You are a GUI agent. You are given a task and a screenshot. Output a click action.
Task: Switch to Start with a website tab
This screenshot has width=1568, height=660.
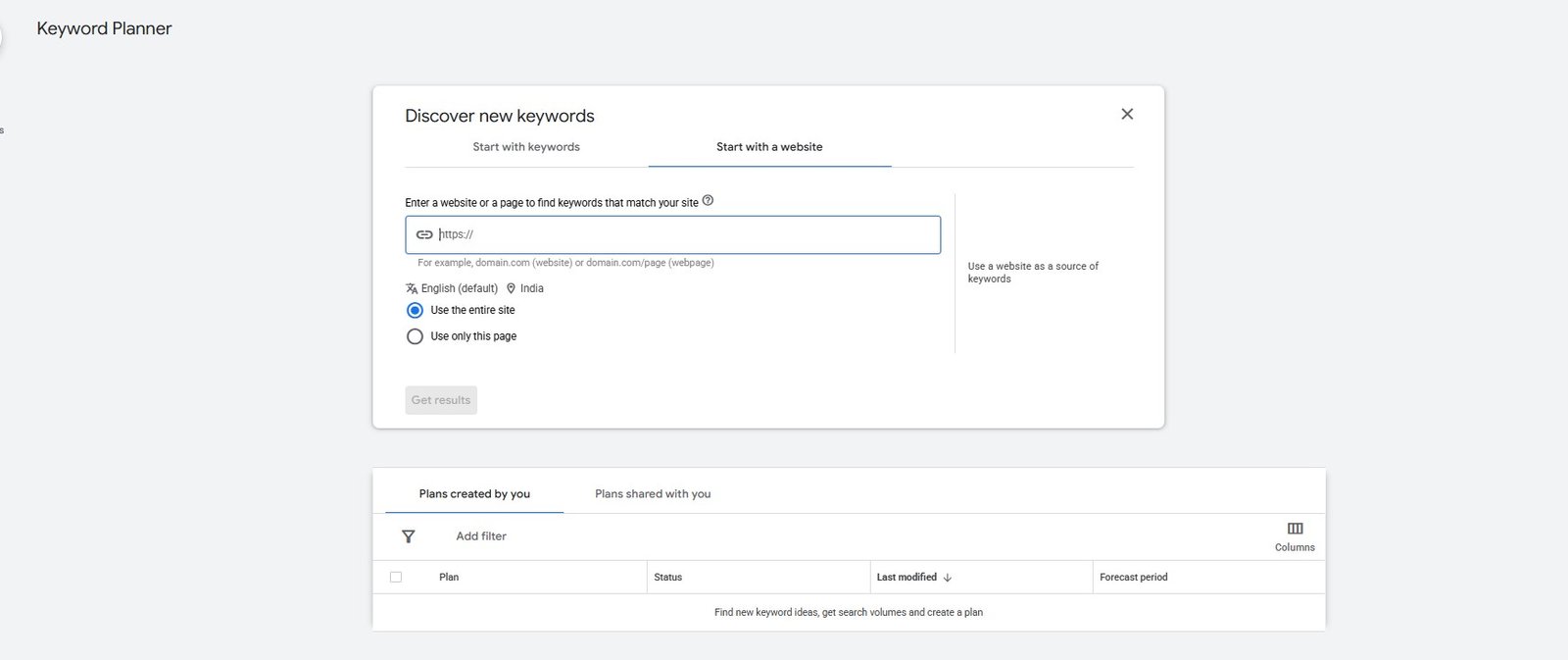pos(769,147)
